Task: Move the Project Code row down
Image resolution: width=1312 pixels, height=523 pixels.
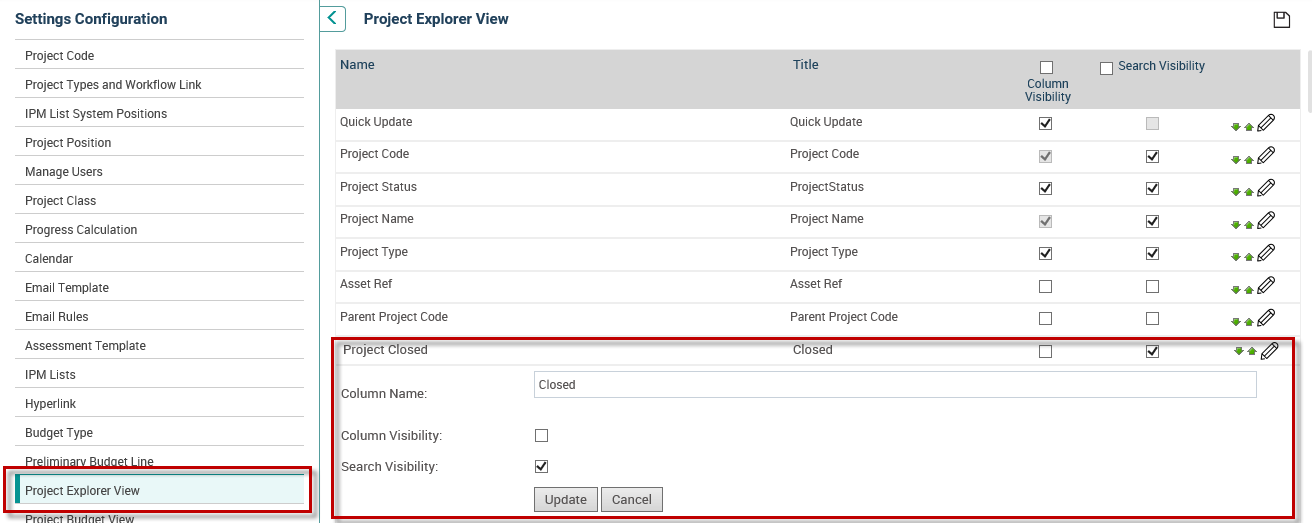Action: (1236, 159)
